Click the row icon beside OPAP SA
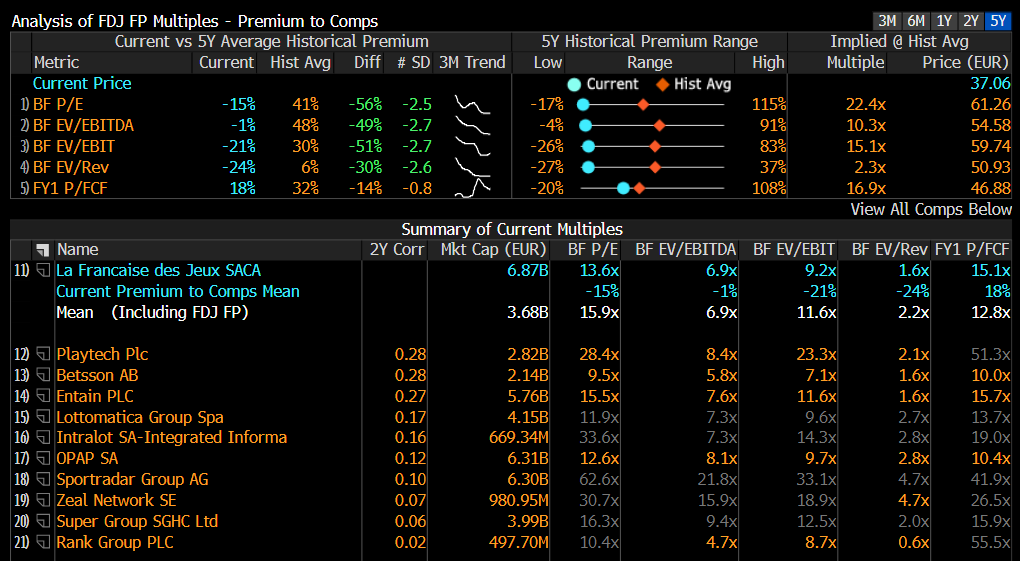The width and height of the screenshot is (1020, 561). (x=43, y=458)
